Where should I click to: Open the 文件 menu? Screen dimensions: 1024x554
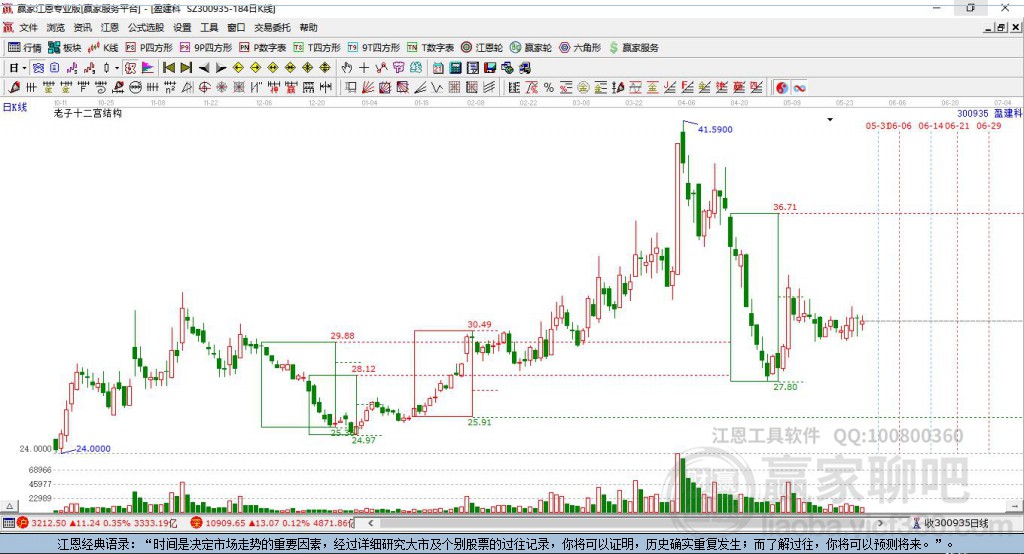point(28,27)
